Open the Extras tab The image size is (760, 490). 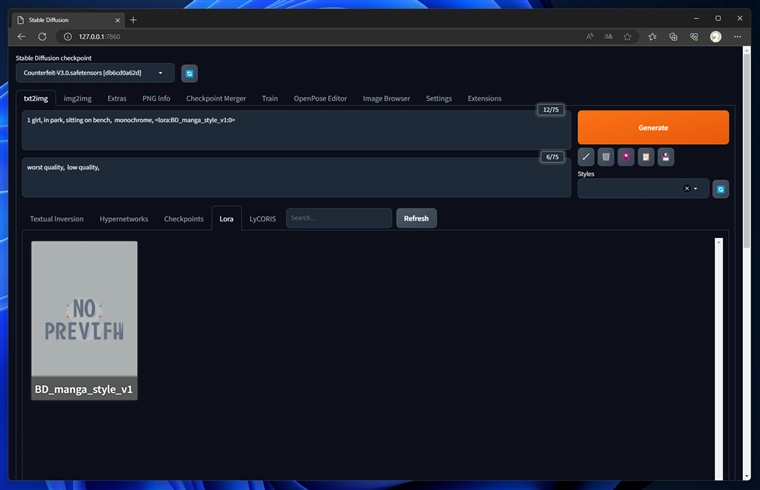(x=117, y=98)
